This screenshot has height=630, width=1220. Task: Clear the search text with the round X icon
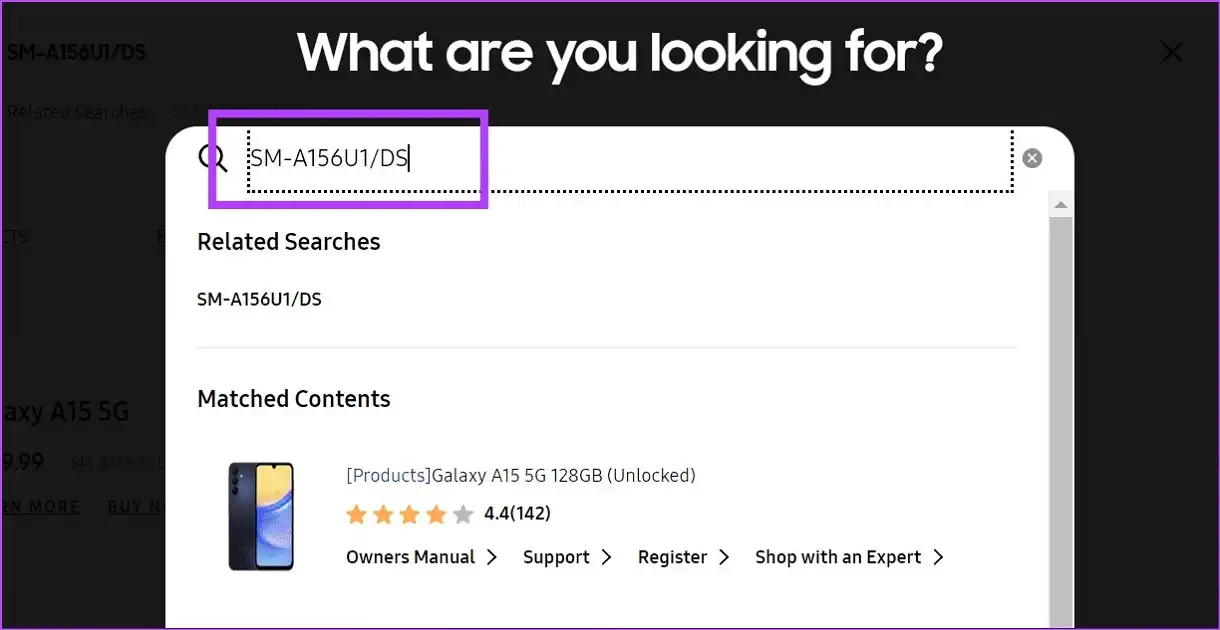(1032, 158)
